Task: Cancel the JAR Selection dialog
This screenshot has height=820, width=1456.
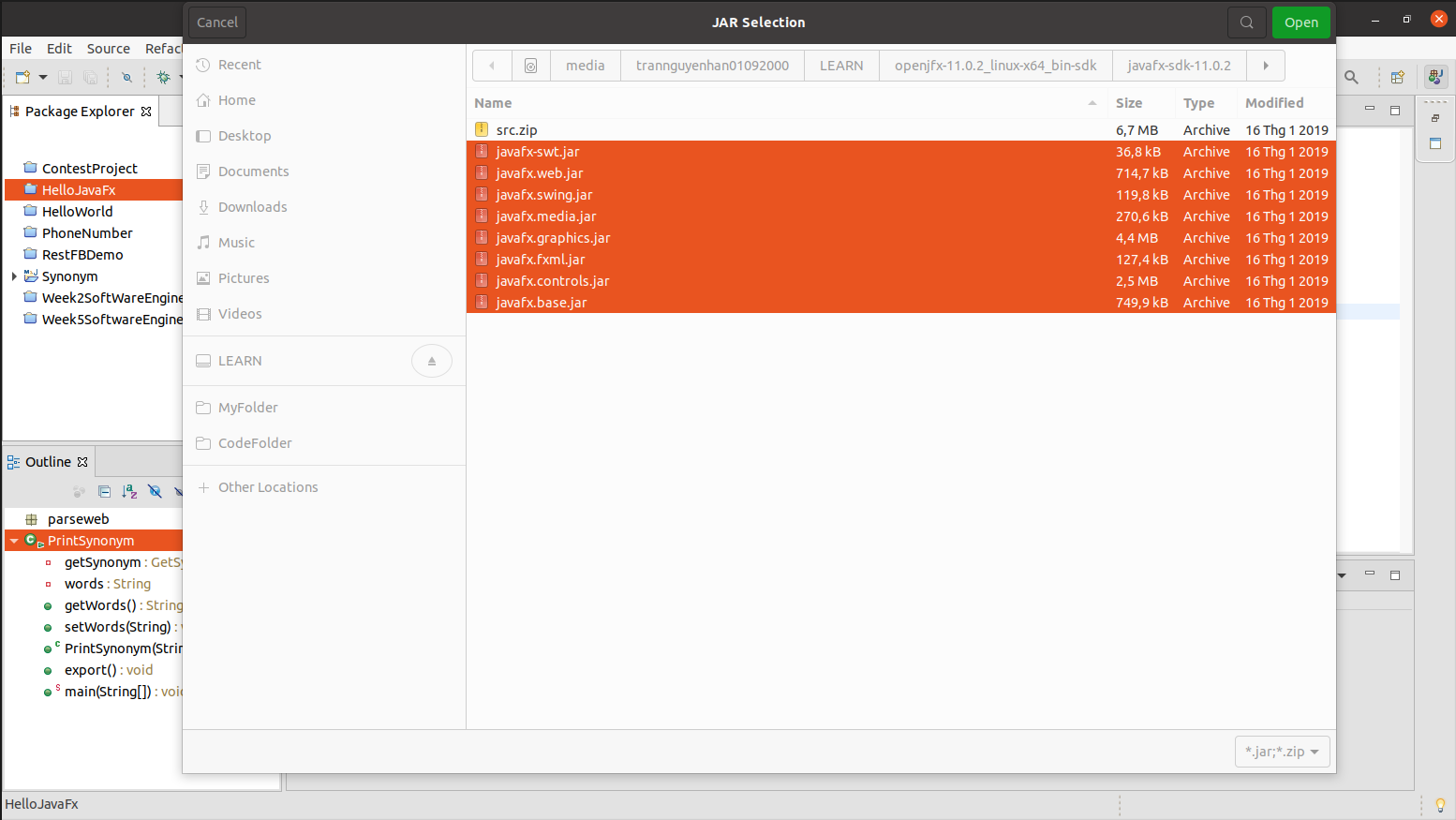Action: [x=216, y=22]
